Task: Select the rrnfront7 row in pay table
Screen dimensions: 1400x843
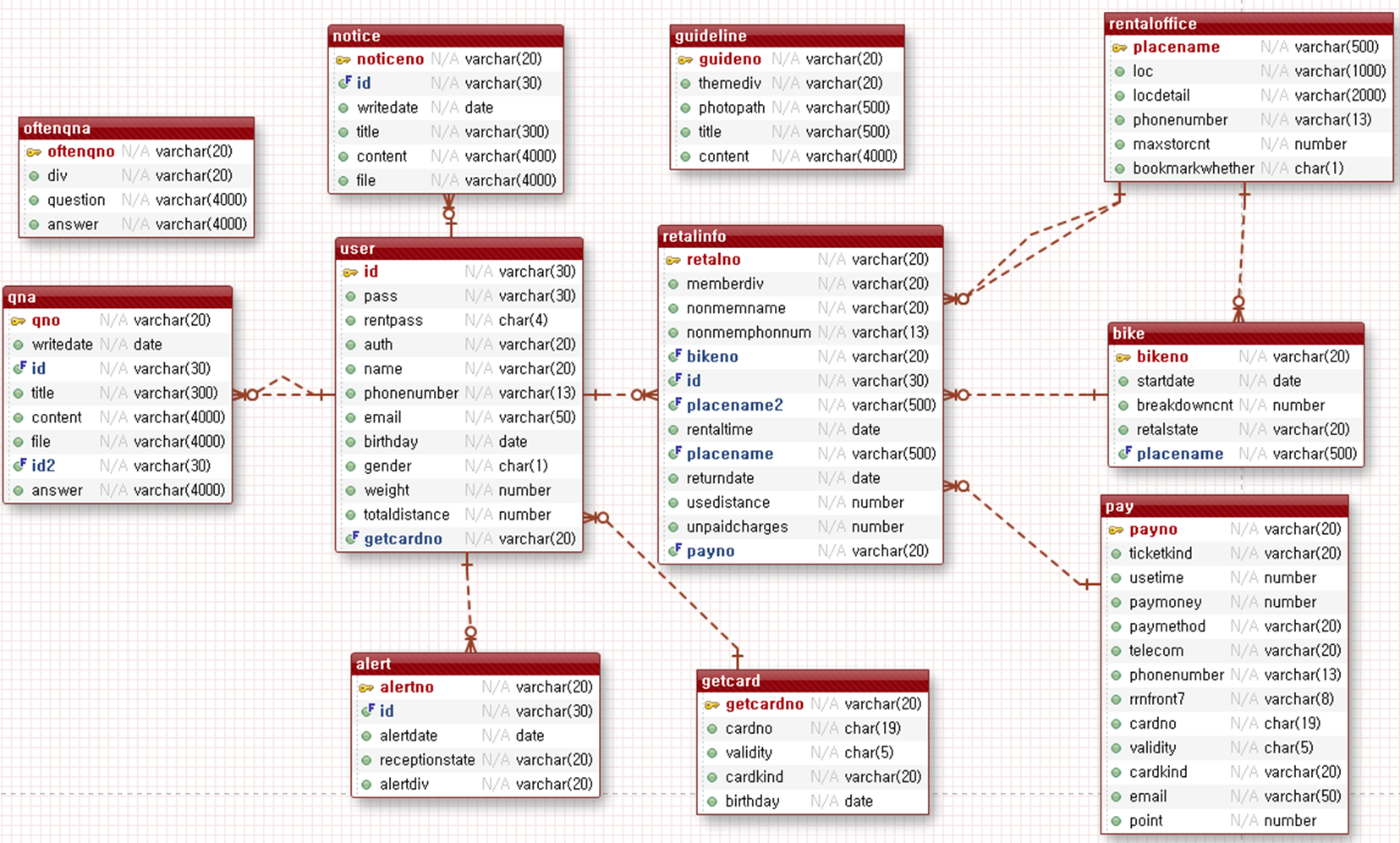Action: pyautogui.click(x=1225, y=699)
